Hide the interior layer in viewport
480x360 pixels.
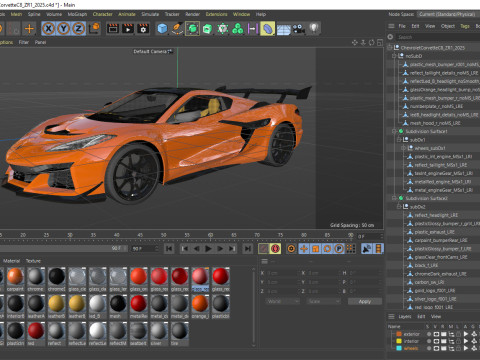tap(436, 341)
